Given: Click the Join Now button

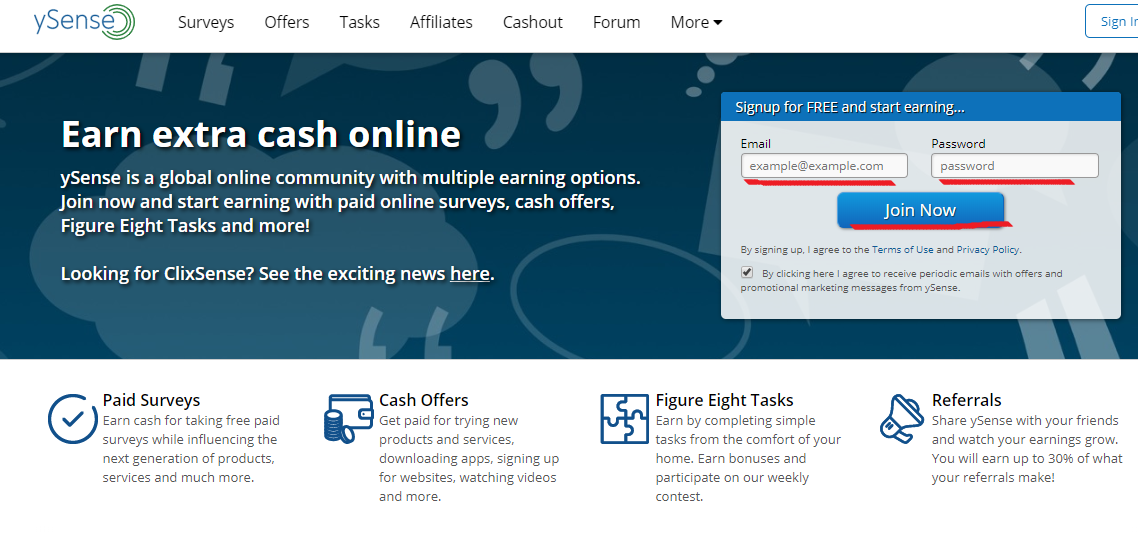Looking at the screenshot, I should coord(920,211).
